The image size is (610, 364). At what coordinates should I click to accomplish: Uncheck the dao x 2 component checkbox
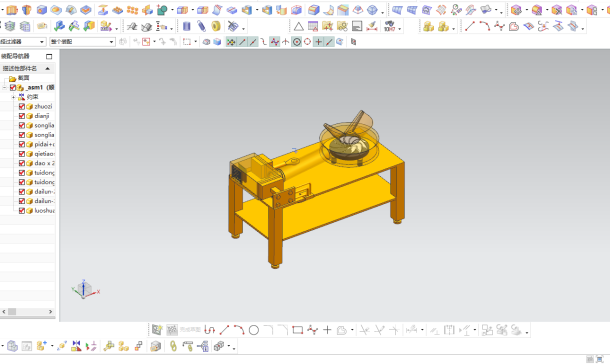point(22,163)
